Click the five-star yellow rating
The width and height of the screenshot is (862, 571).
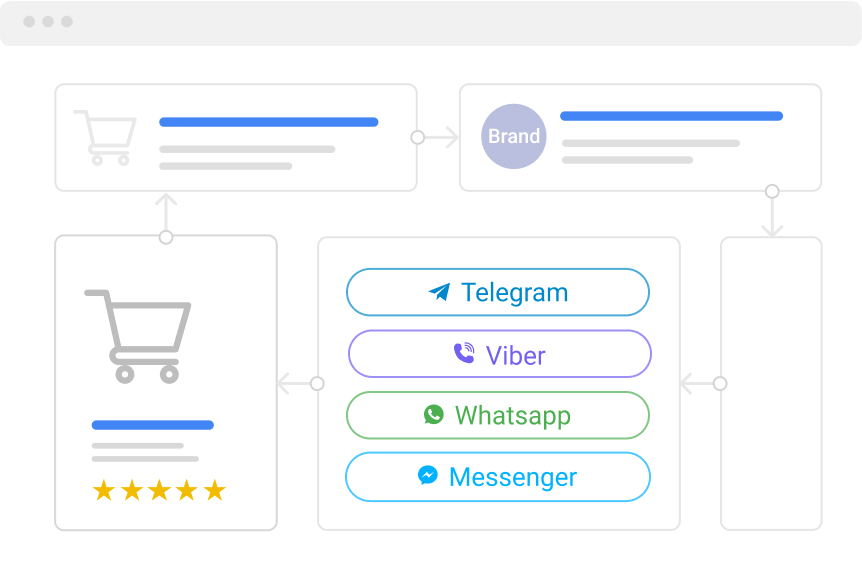159,490
